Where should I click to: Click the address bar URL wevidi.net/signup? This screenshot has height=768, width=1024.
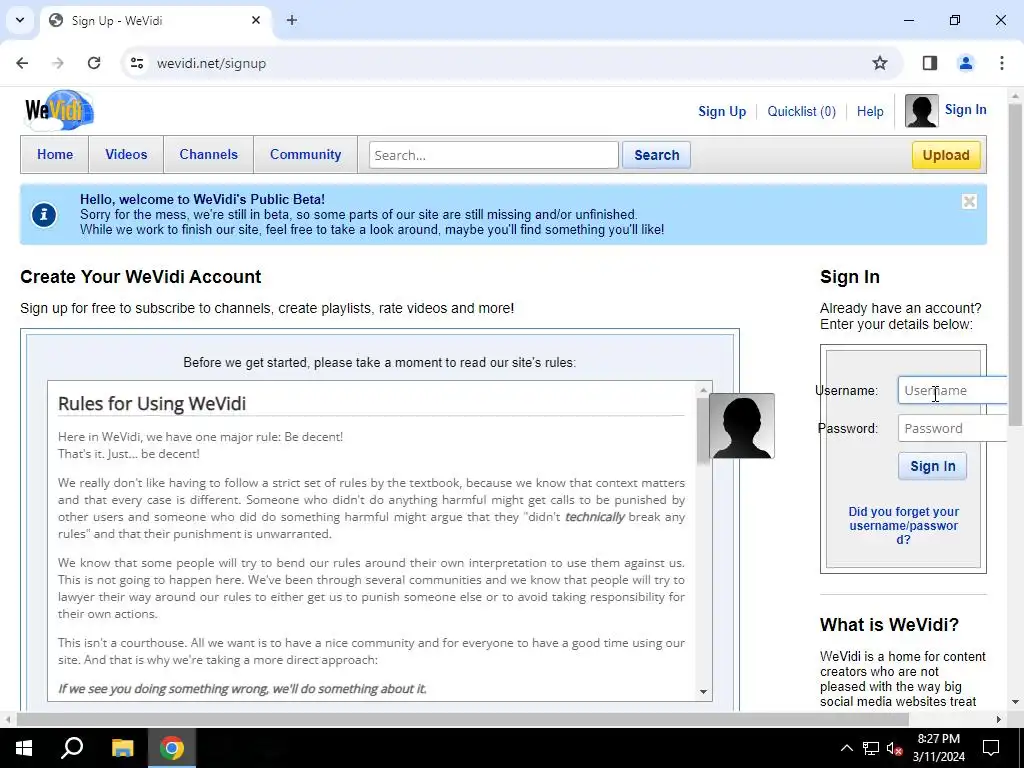tap(211, 63)
